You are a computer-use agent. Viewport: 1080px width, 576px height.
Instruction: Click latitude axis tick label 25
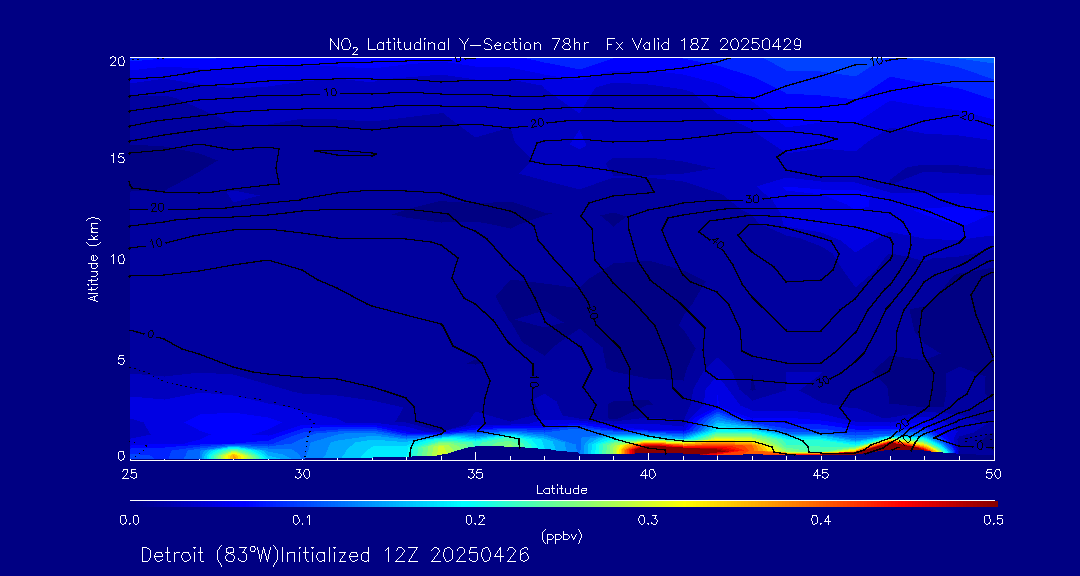tap(129, 474)
